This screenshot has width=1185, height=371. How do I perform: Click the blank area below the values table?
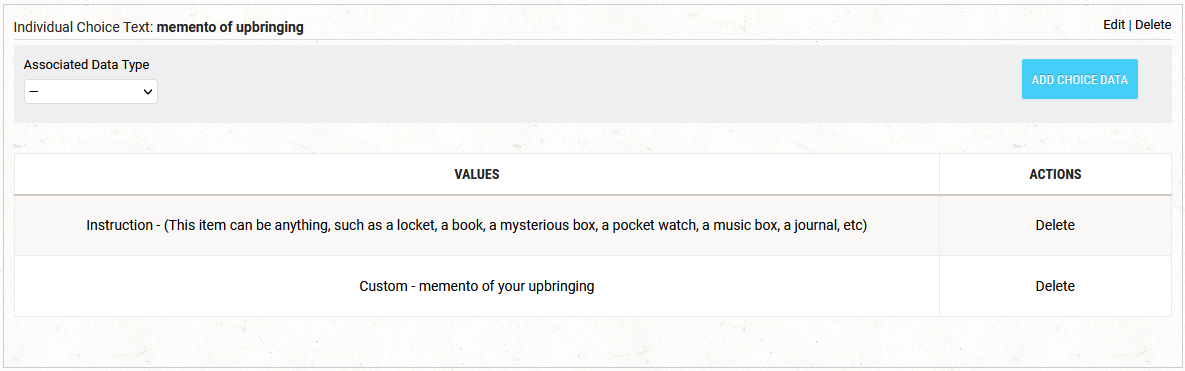click(x=592, y=340)
